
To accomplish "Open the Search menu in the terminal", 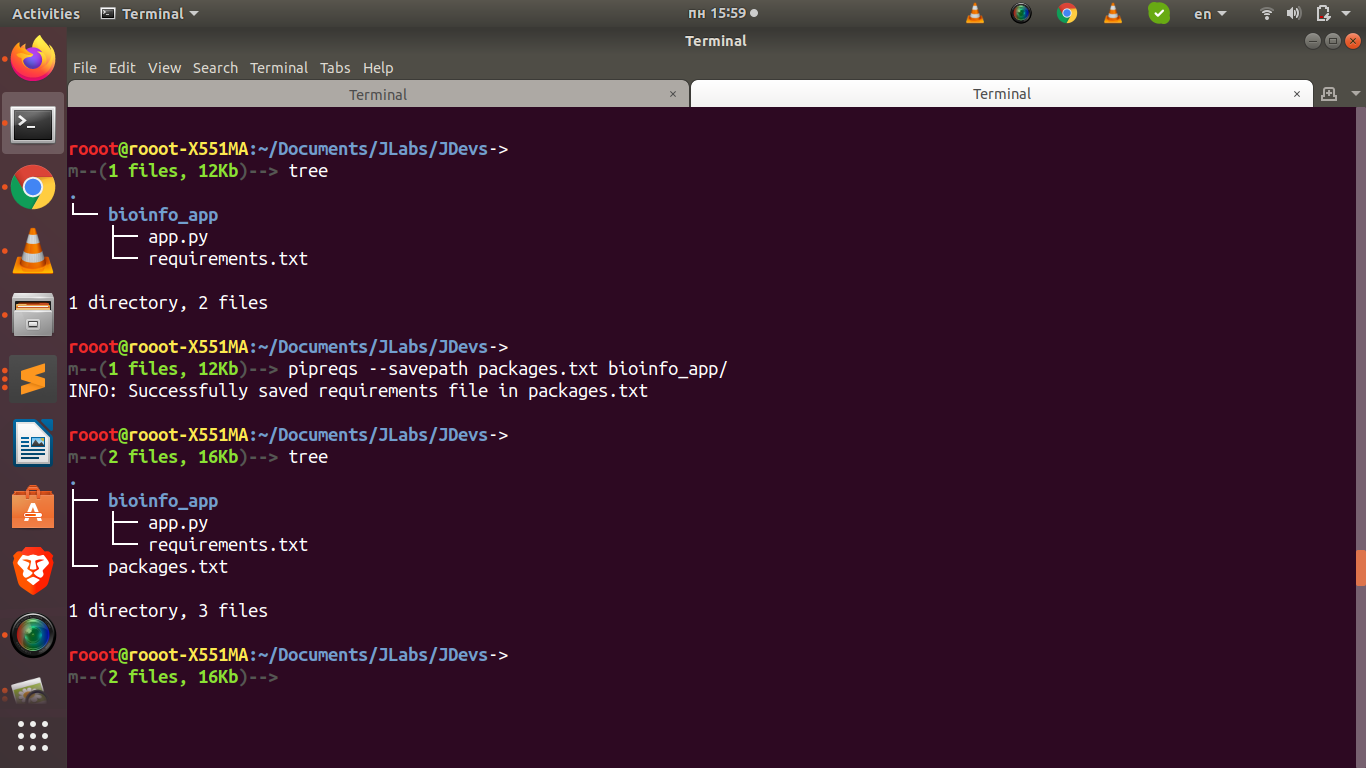I will coord(215,67).
